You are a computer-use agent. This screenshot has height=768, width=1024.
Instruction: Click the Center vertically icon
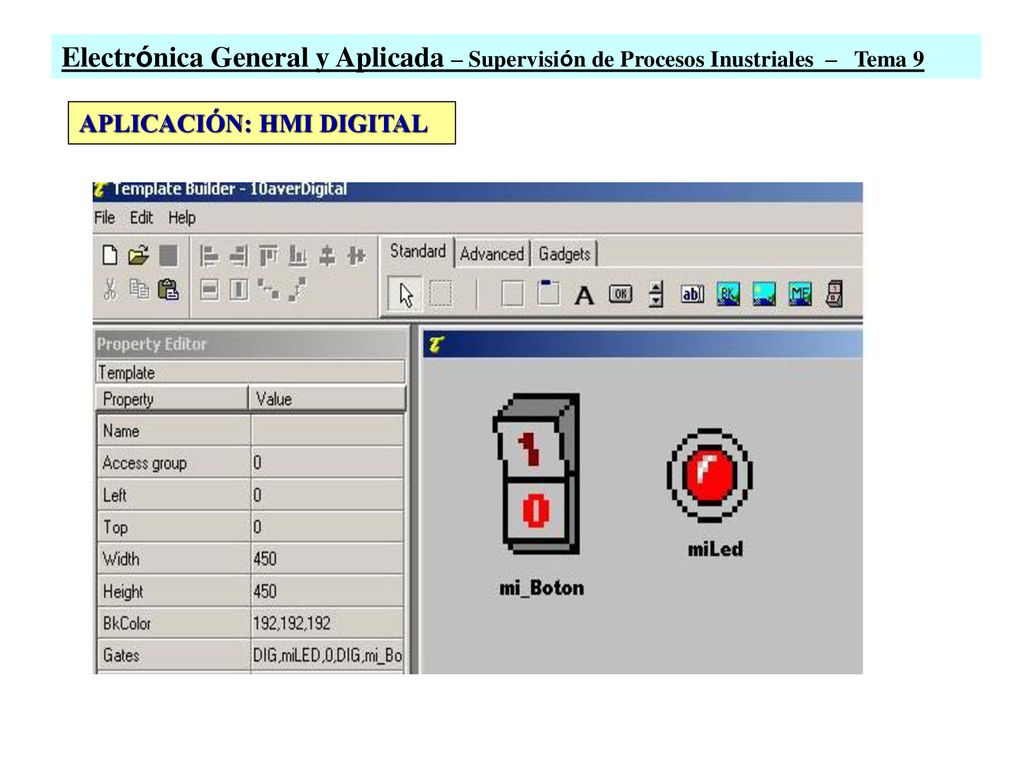pos(357,256)
